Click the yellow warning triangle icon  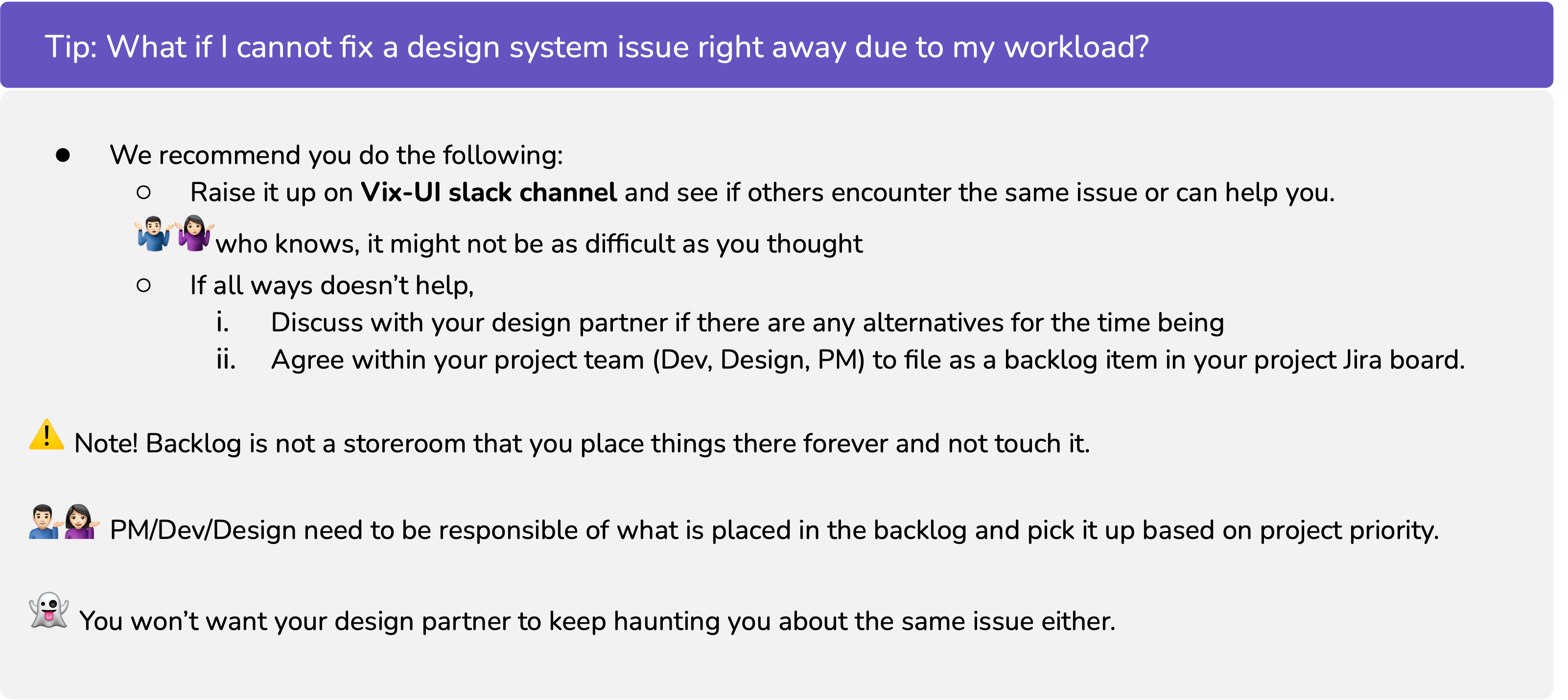point(46,435)
